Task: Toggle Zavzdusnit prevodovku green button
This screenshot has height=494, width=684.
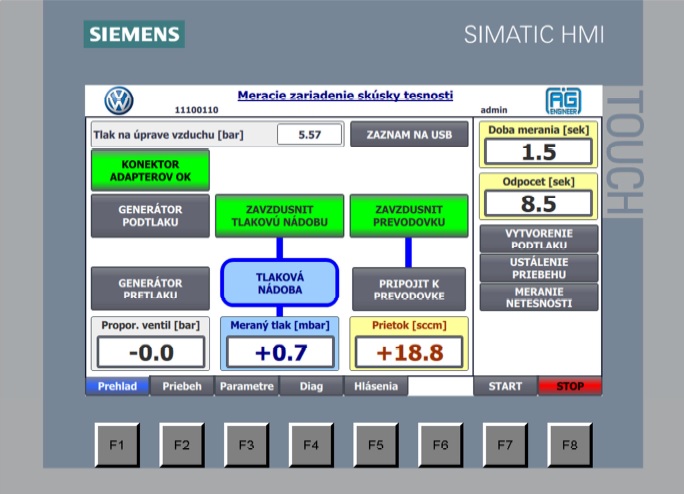Action: coord(409,216)
